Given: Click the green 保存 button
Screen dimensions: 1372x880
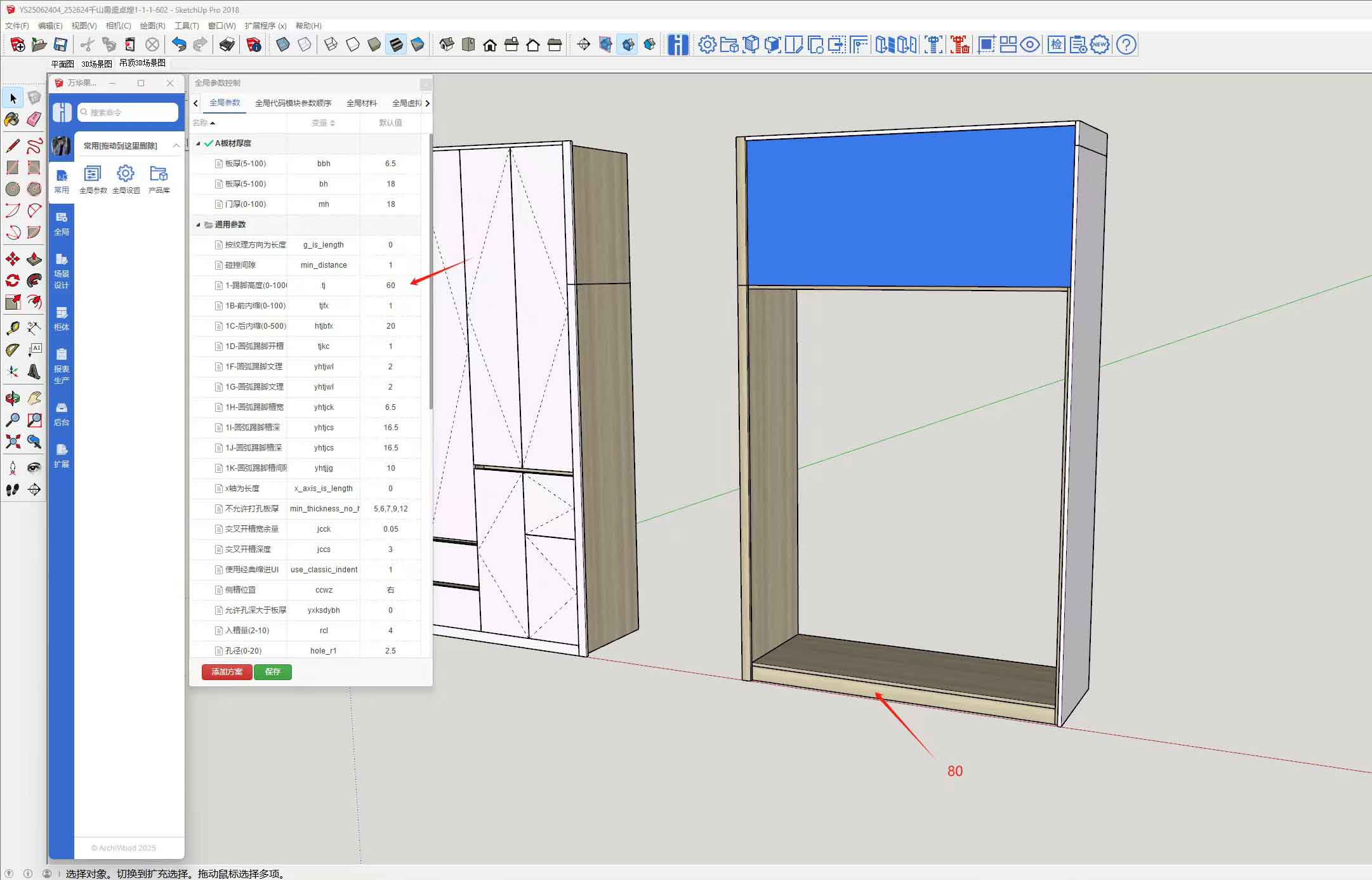Looking at the screenshot, I should (273, 672).
